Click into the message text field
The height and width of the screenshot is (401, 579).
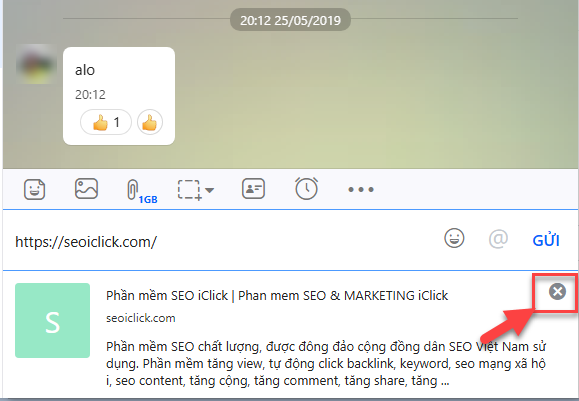[222, 241]
